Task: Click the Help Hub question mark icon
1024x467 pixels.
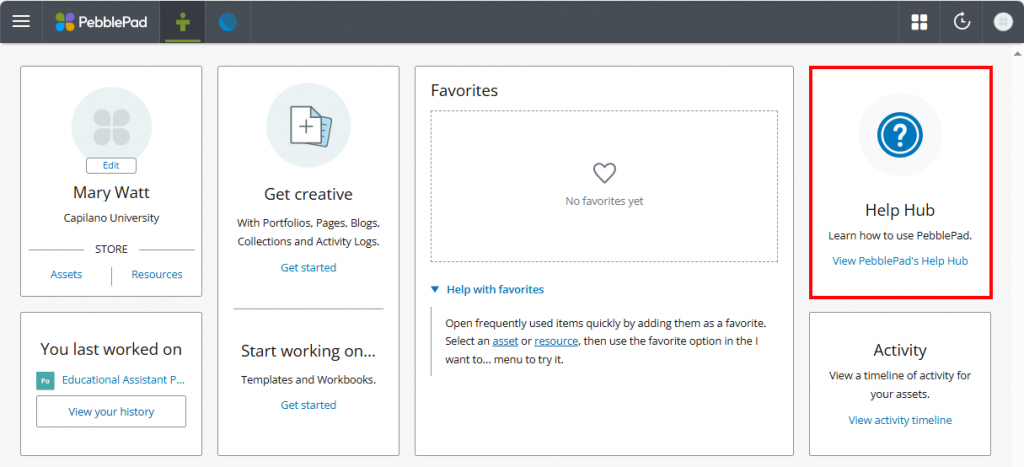Action: click(x=900, y=135)
